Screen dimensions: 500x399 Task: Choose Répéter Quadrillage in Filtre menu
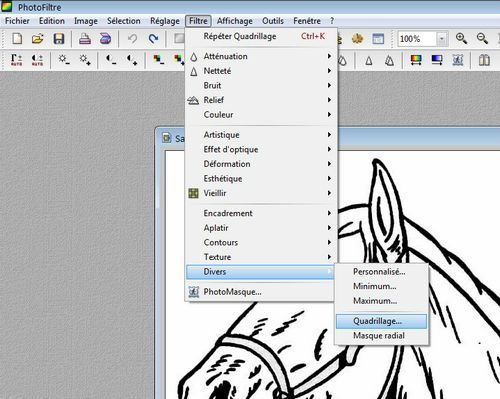tap(261, 36)
